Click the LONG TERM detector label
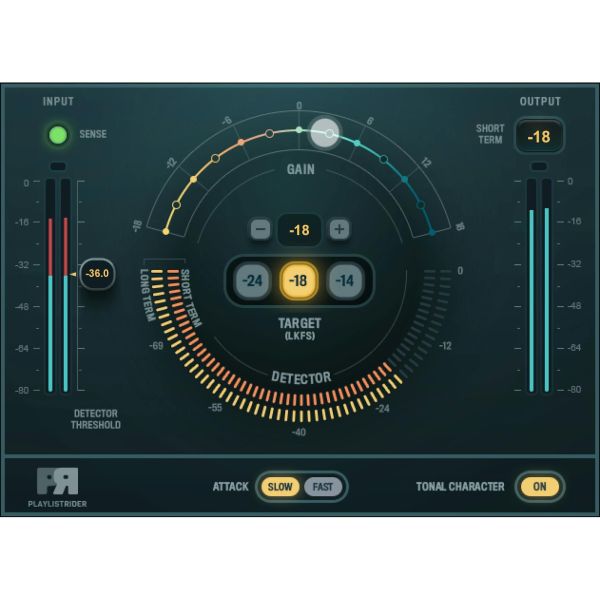Screen dimensions: 600x600 click(x=147, y=295)
